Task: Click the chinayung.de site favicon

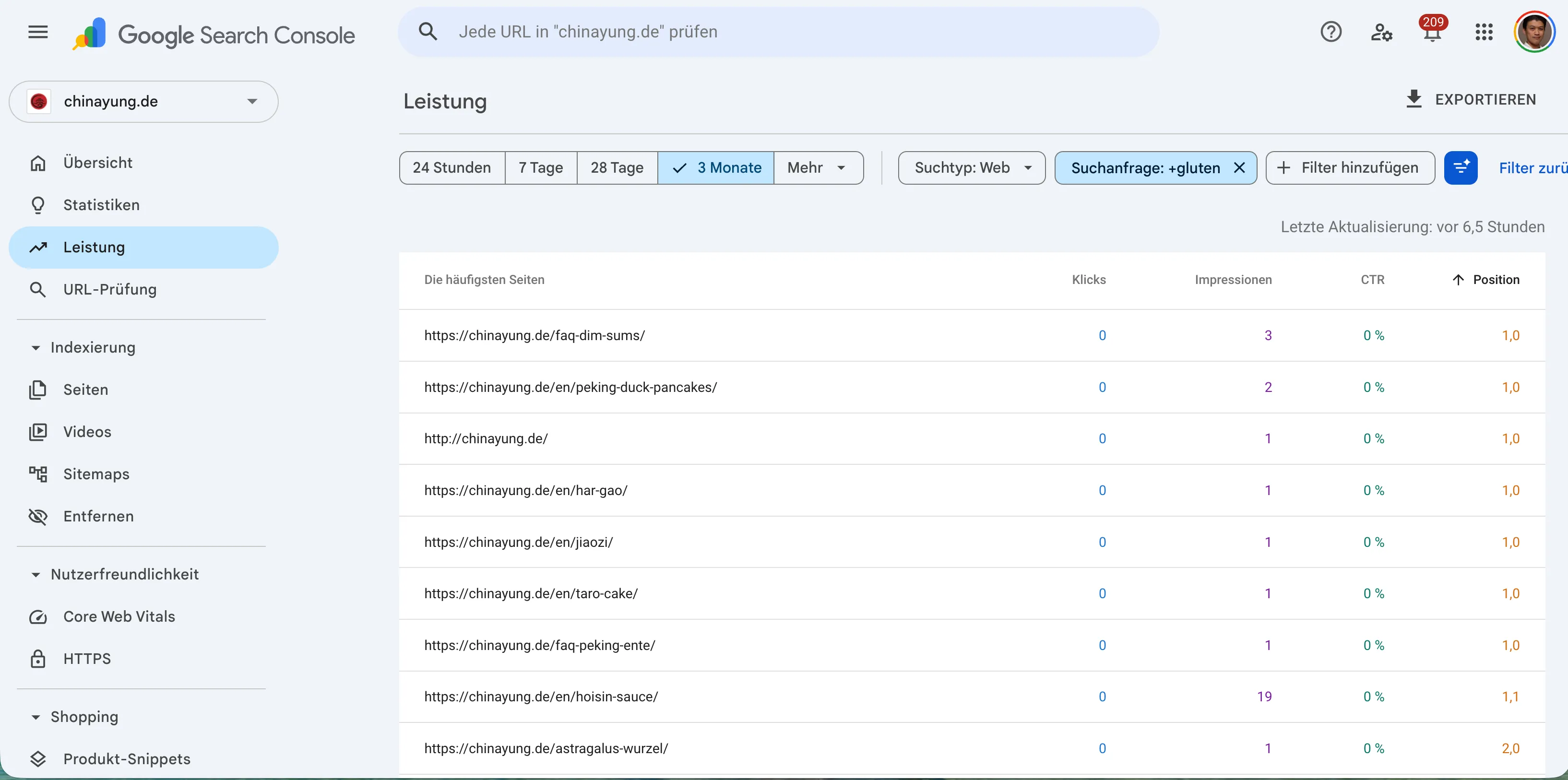Action: (x=39, y=102)
